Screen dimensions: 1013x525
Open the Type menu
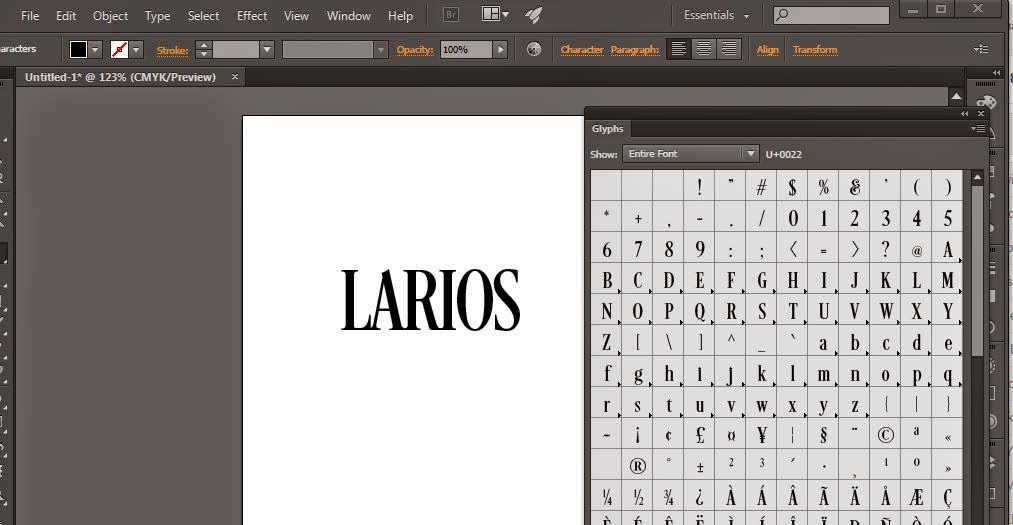pos(158,15)
